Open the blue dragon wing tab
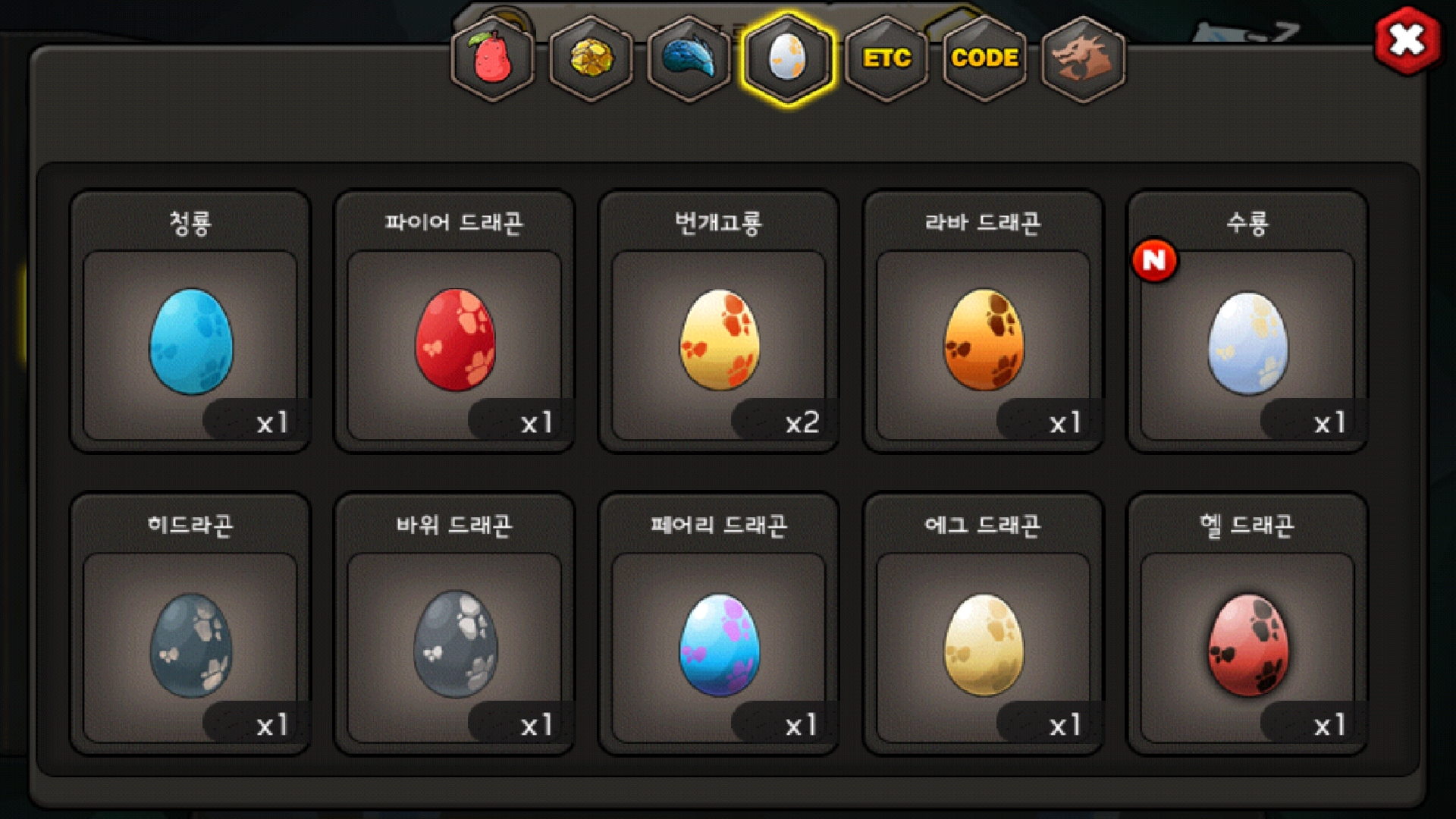 point(689,58)
